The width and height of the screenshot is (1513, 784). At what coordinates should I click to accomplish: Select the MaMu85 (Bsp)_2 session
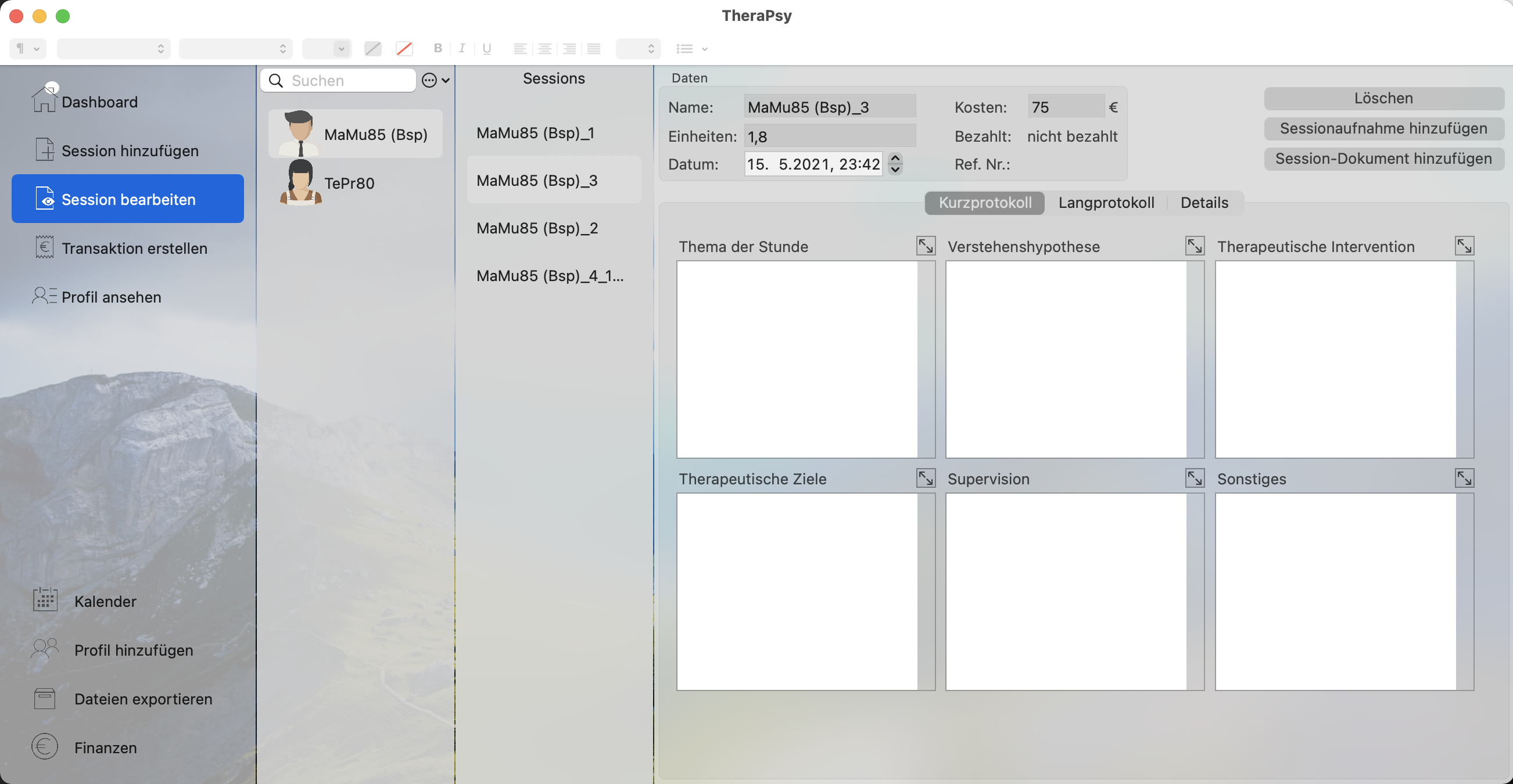tap(537, 228)
